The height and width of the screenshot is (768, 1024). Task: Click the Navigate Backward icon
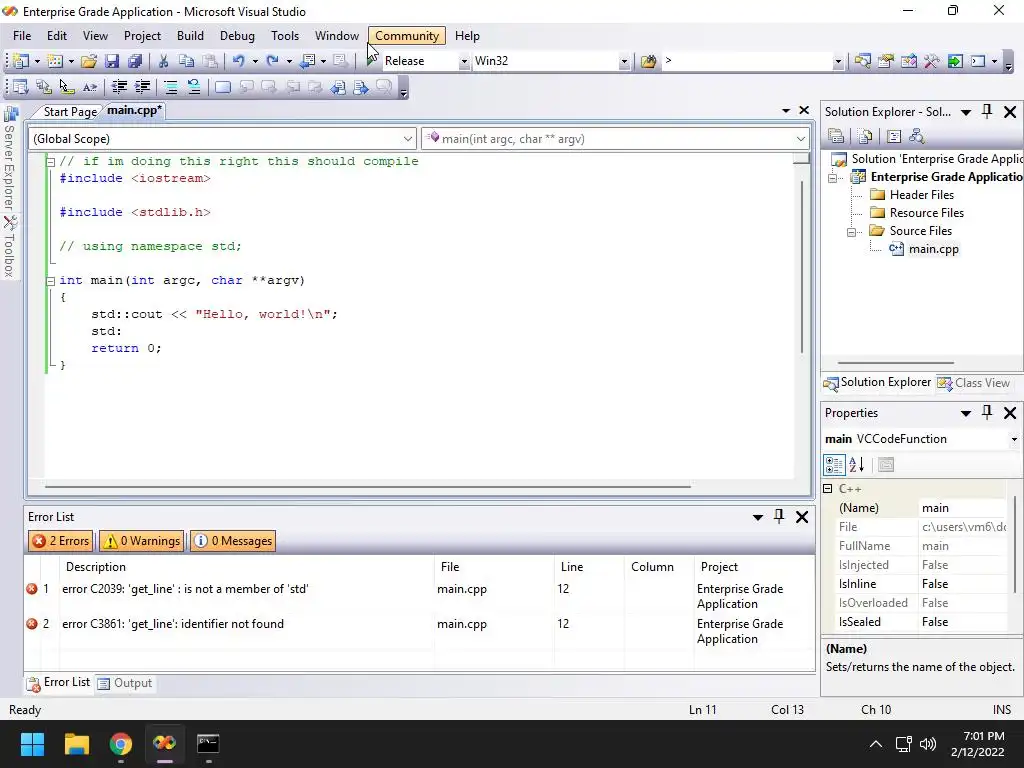307,61
